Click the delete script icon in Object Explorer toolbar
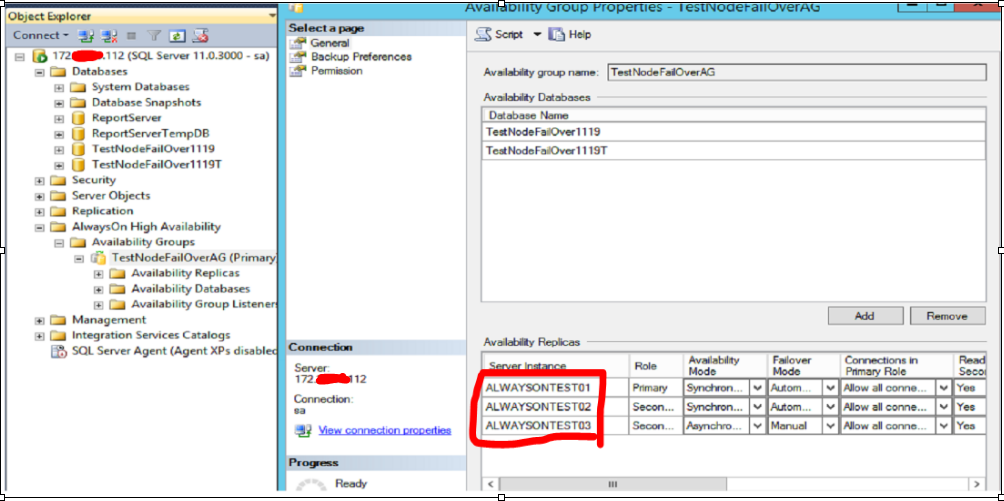Image resolution: width=1004 pixels, height=501 pixels. (x=201, y=36)
